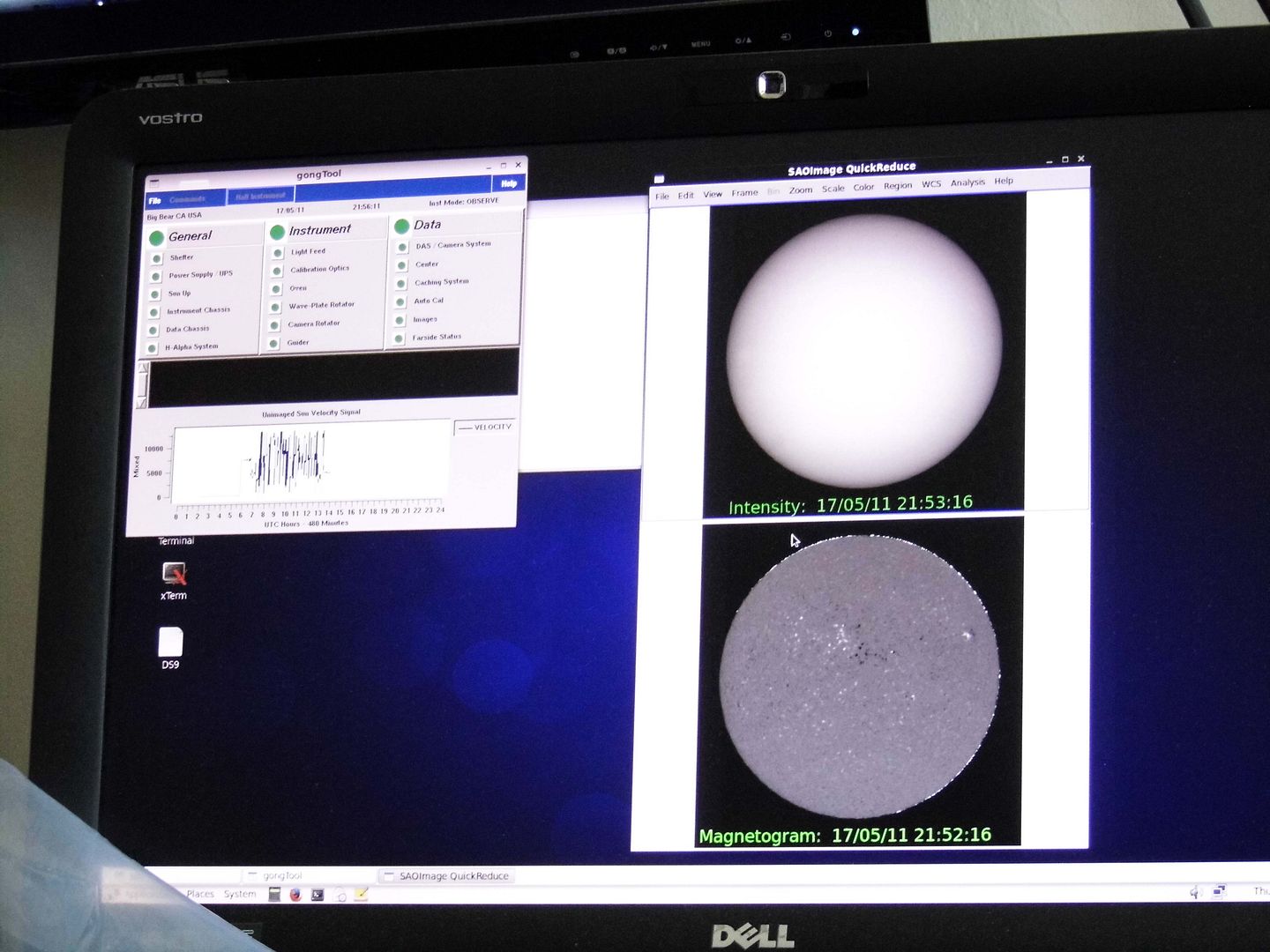Click the gongTool black message log area
The width and height of the screenshot is (1270, 952).
pyautogui.click(x=333, y=378)
